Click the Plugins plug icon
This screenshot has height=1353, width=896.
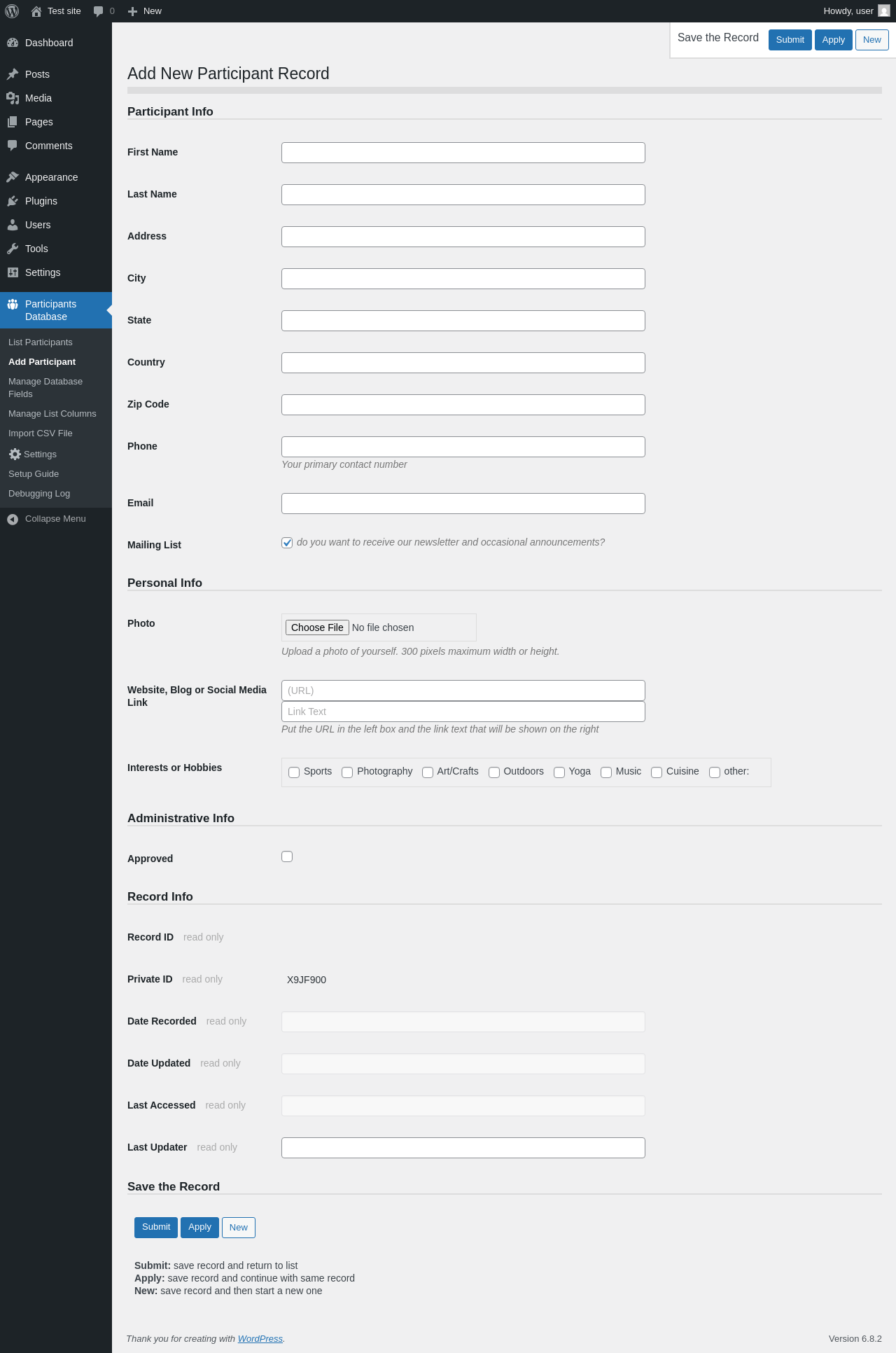click(13, 201)
